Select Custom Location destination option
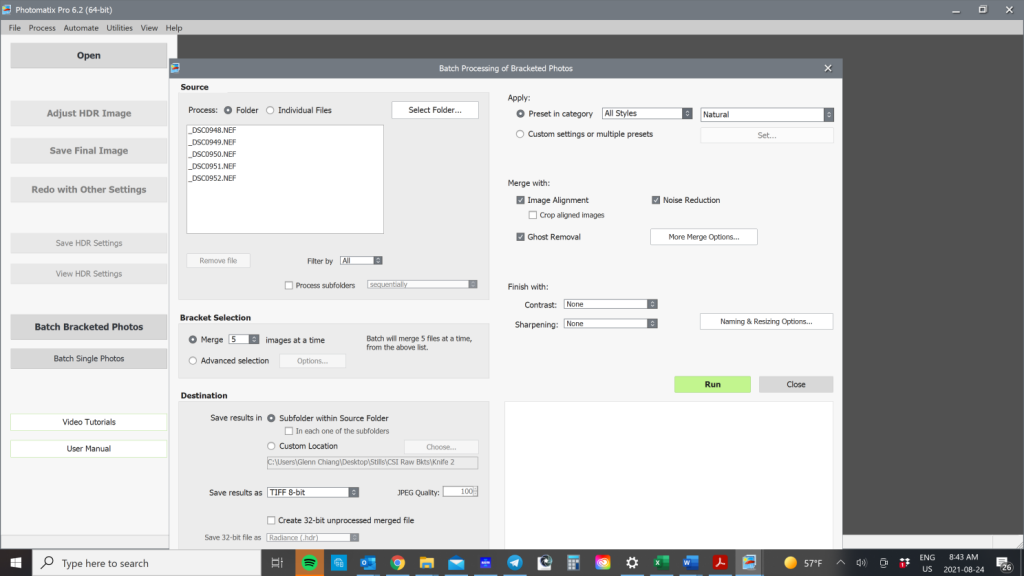1024x576 pixels. (271, 446)
